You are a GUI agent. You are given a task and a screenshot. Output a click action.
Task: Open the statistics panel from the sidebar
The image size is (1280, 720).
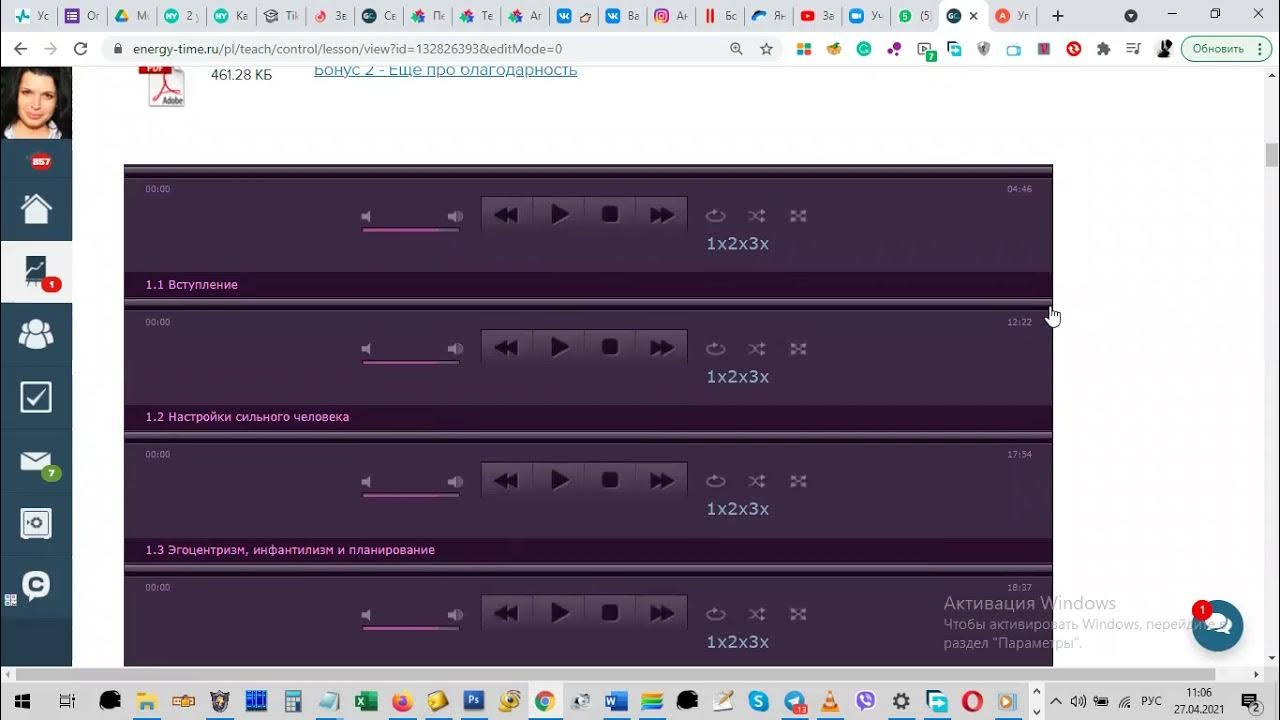coord(36,271)
